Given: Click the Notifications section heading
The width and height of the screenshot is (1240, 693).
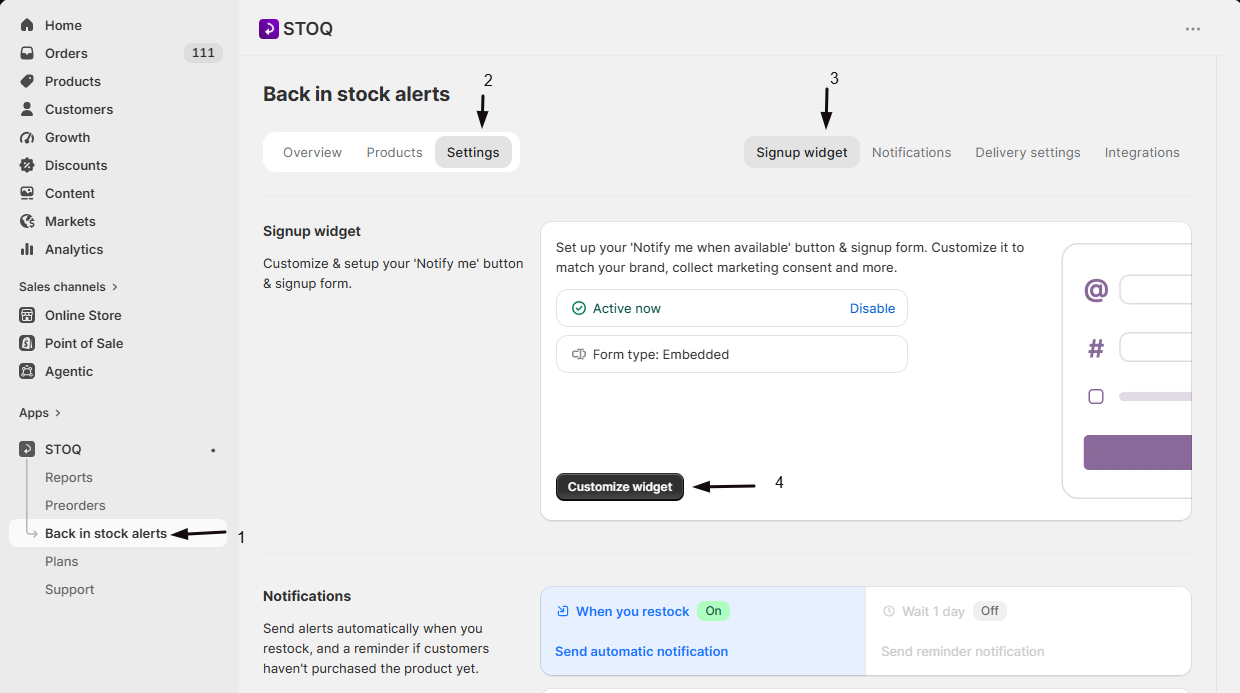Looking at the screenshot, I should point(307,596).
